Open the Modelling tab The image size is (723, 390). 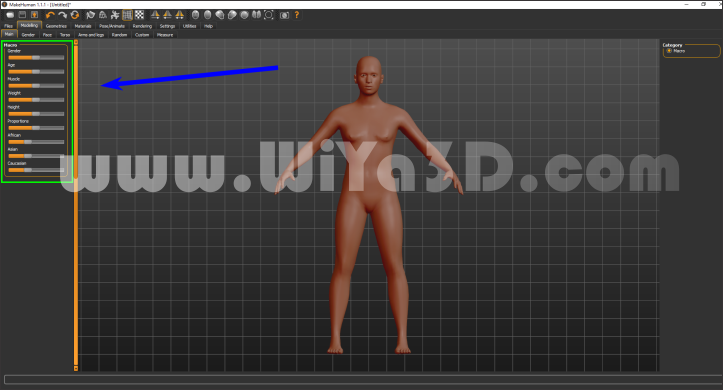click(30, 25)
